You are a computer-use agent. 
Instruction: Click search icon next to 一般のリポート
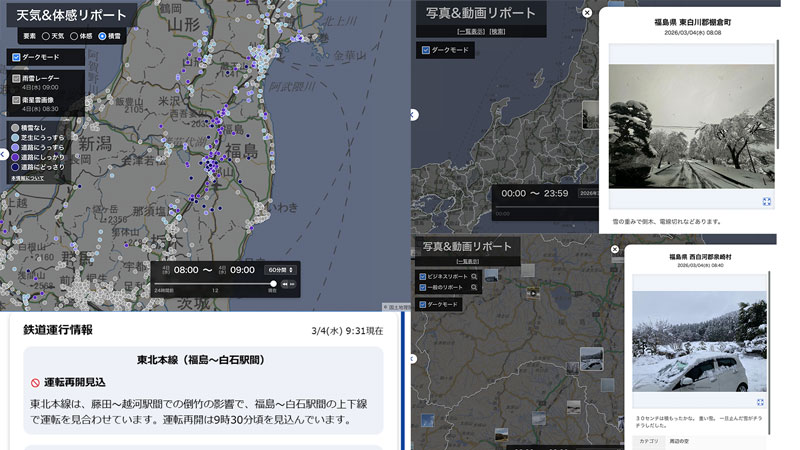click(474, 288)
